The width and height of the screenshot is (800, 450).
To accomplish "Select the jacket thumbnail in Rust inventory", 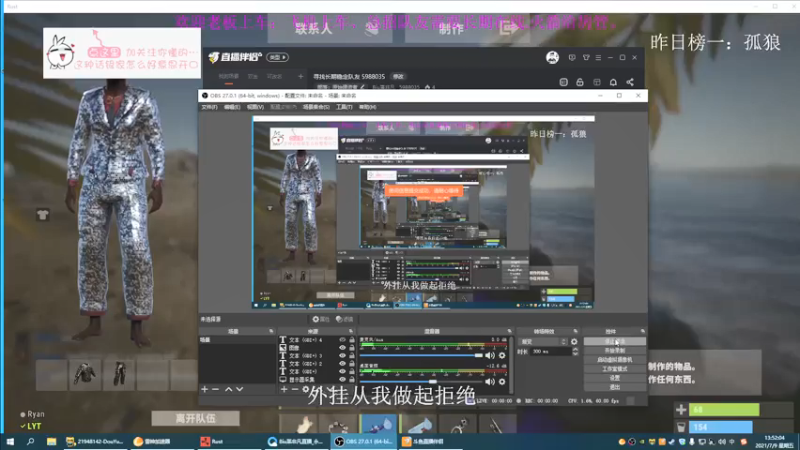I will (x=85, y=374).
